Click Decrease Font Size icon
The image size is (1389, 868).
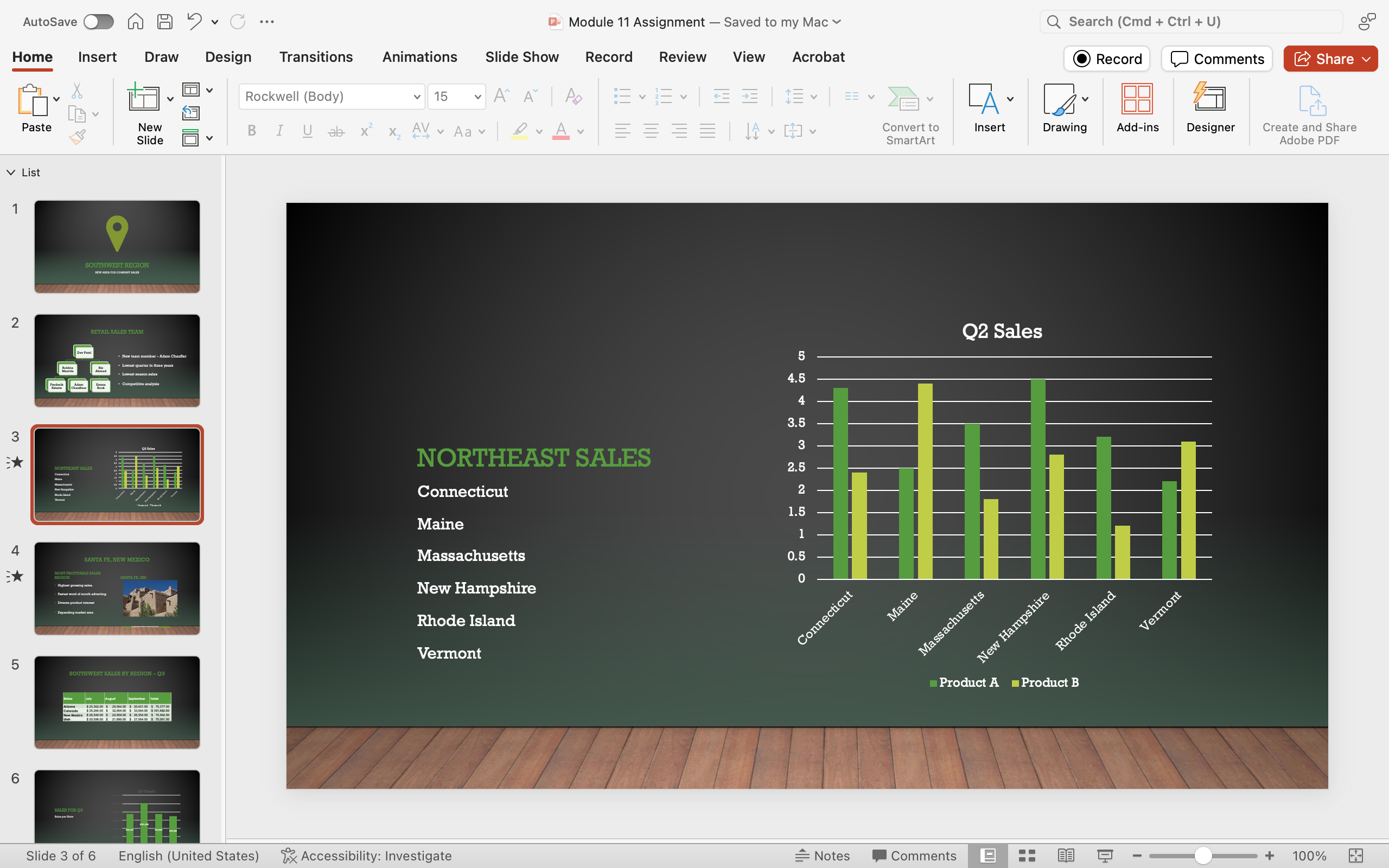[x=530, y=96]
